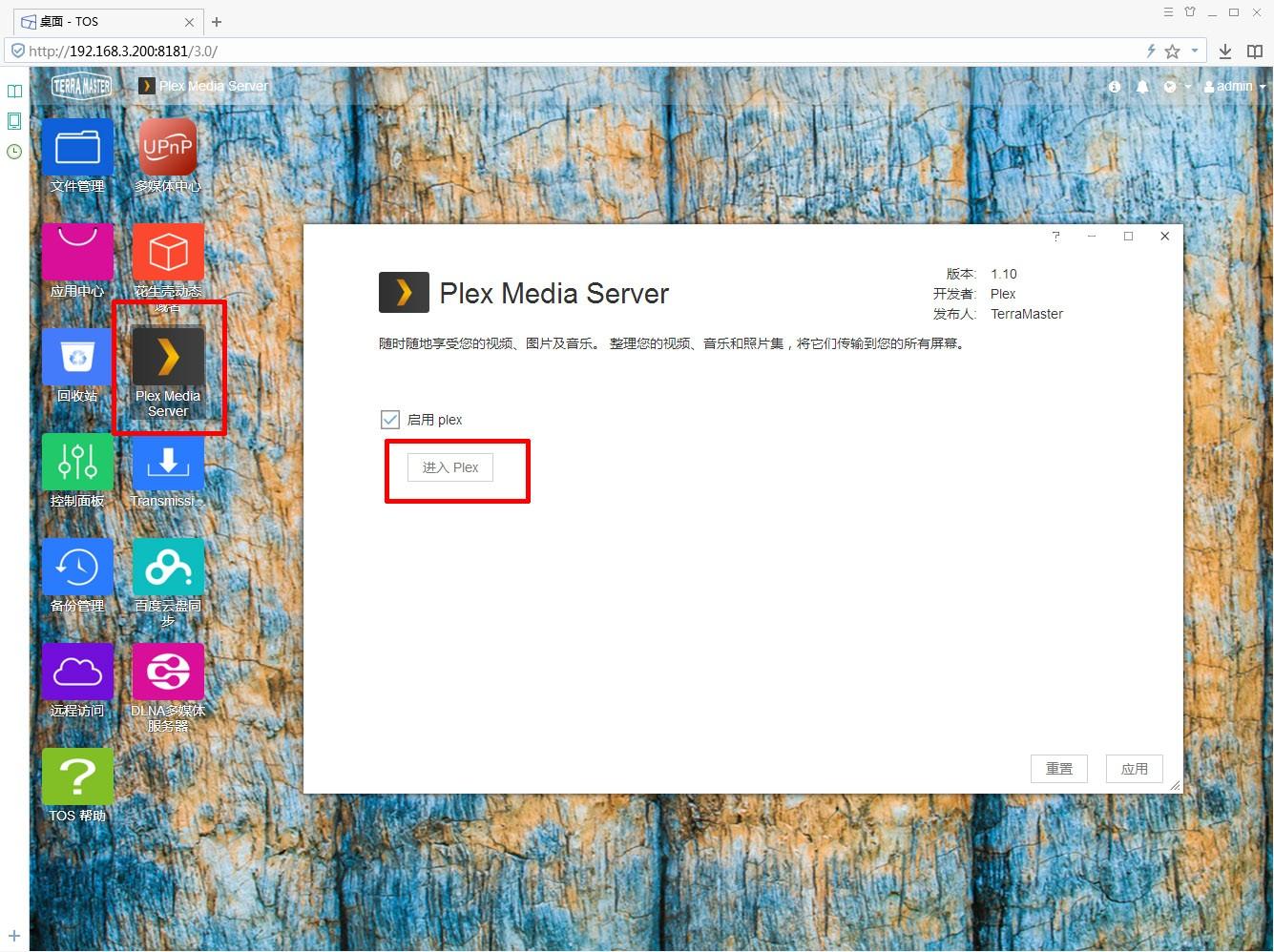Click the tablet icon in left sidebar
The height and width of the screenshot is (952, 1274).
click(x=14, y=121)
